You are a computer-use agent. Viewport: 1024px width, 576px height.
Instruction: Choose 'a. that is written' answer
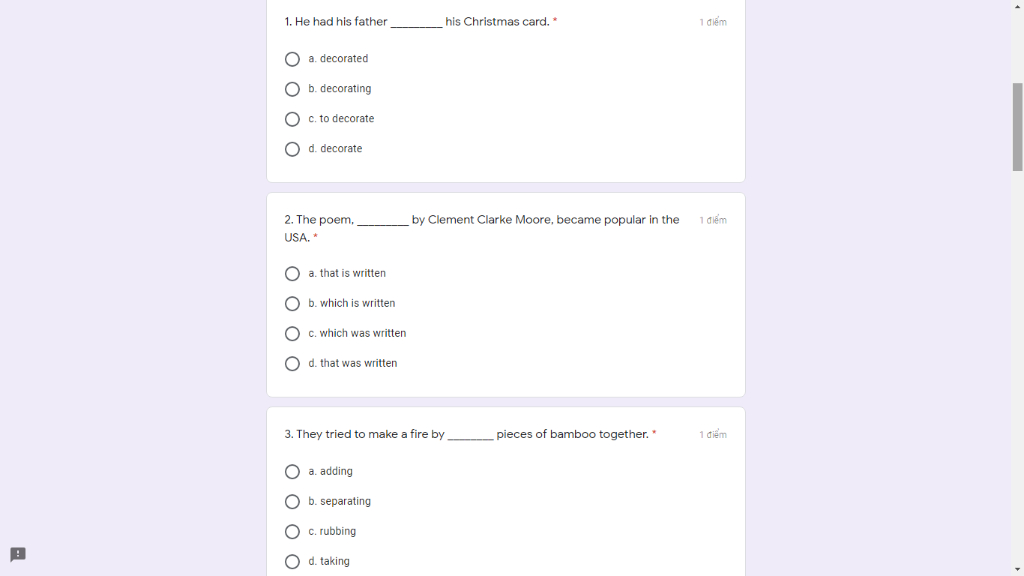click(x=292, y=274)
